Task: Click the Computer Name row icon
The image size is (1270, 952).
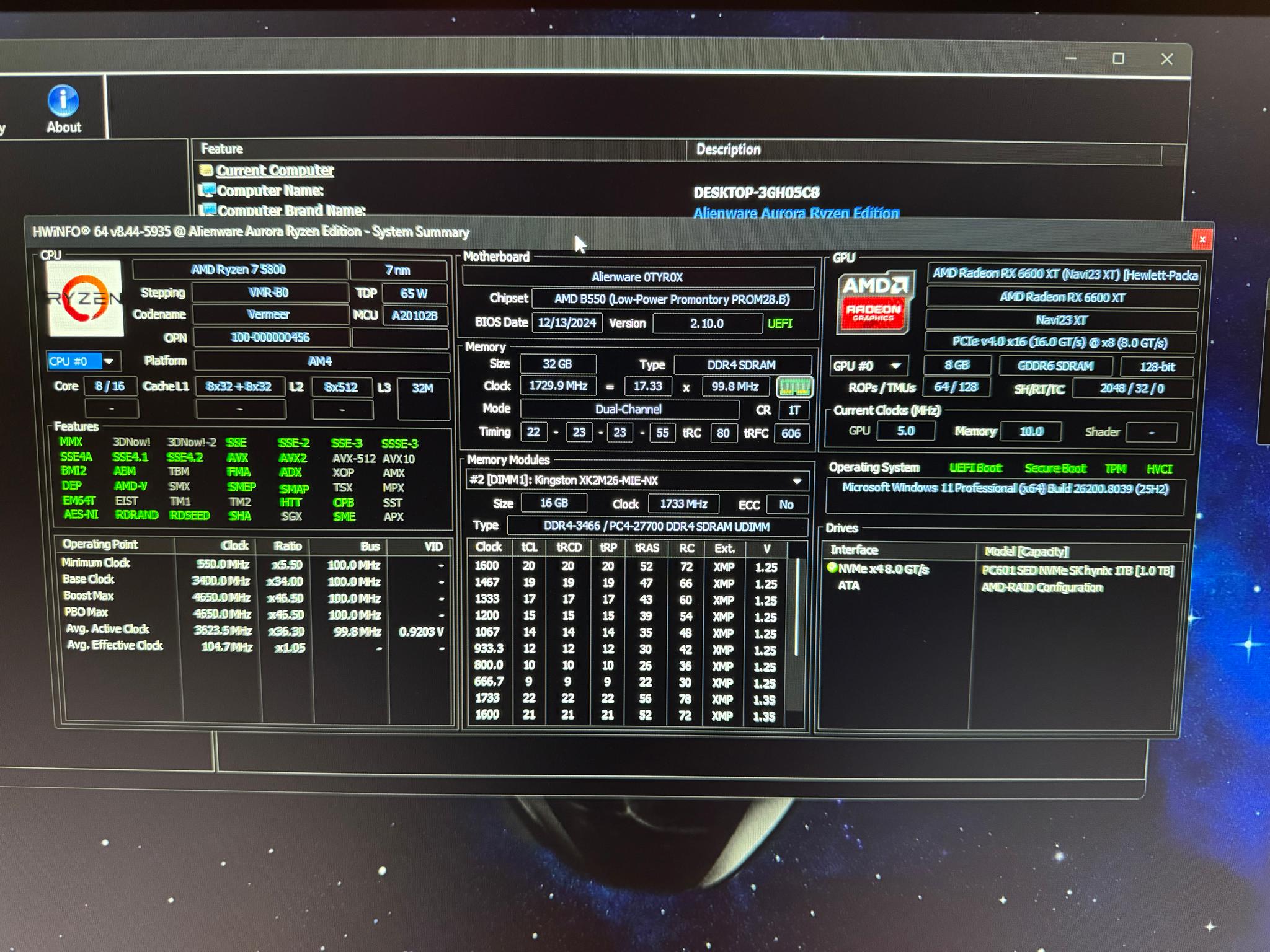Action: [x=206, y=190]
